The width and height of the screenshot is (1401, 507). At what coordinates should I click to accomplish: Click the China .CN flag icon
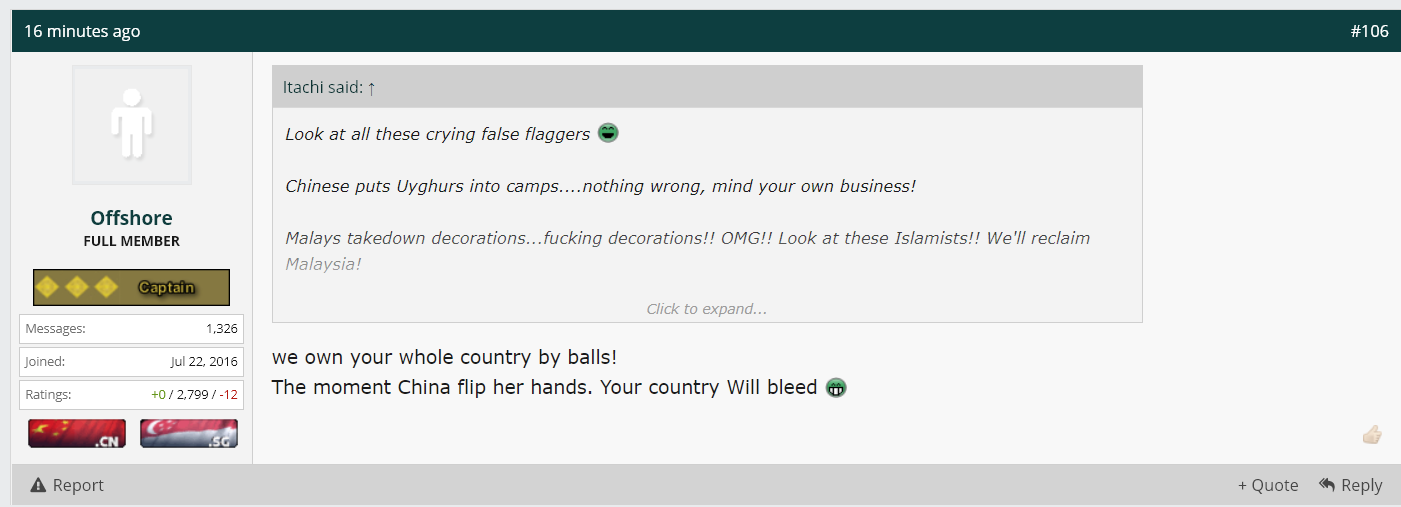77,433
